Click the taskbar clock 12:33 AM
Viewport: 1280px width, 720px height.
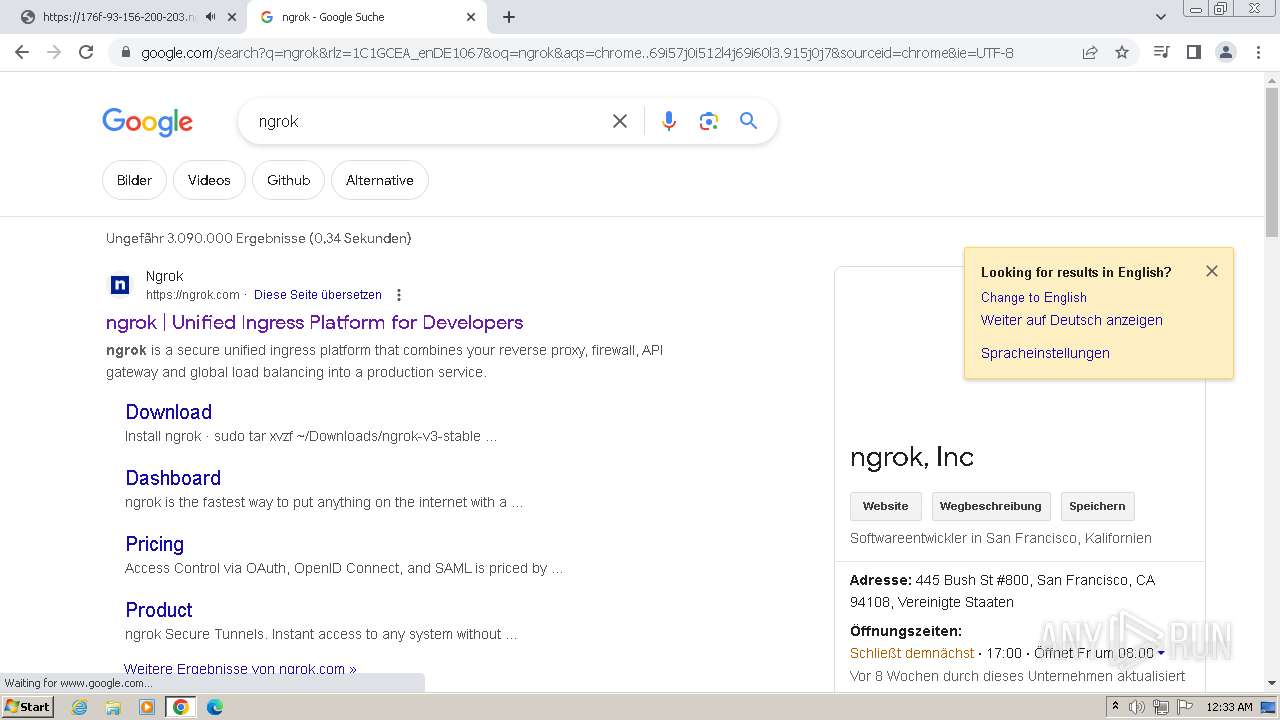1229,707
